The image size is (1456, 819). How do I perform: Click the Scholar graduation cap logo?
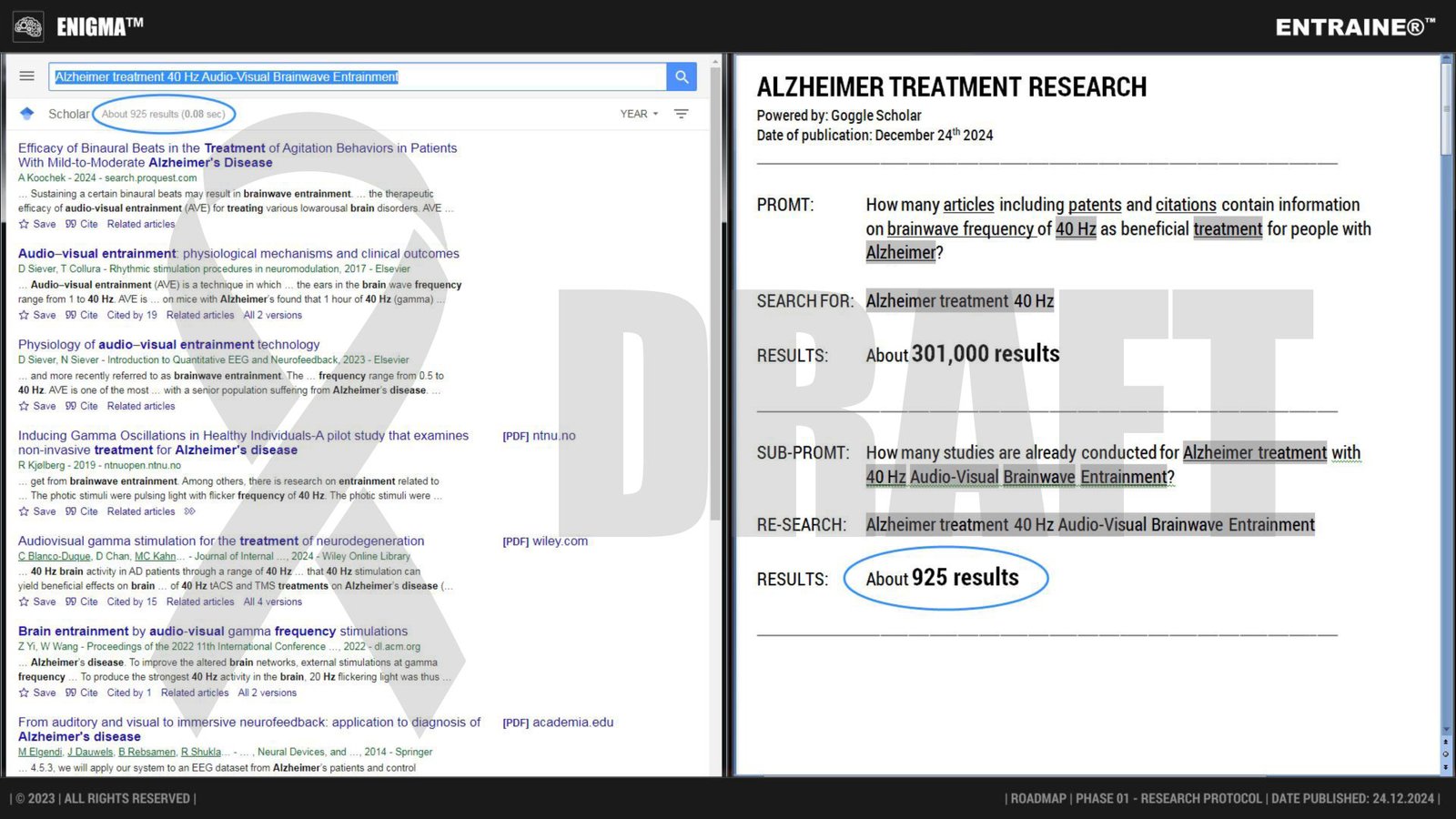coord(27,114)
